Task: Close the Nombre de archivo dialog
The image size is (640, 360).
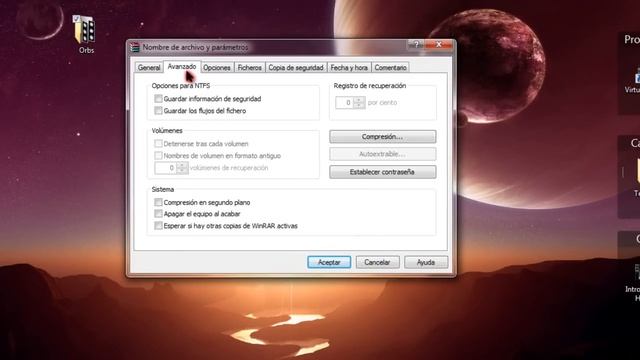Action: (x=439, y=44)
